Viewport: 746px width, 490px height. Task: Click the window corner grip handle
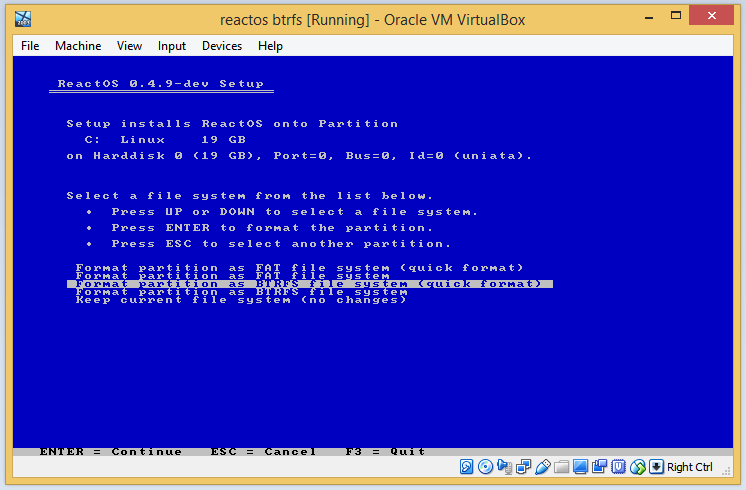click(x=726, y=471)
